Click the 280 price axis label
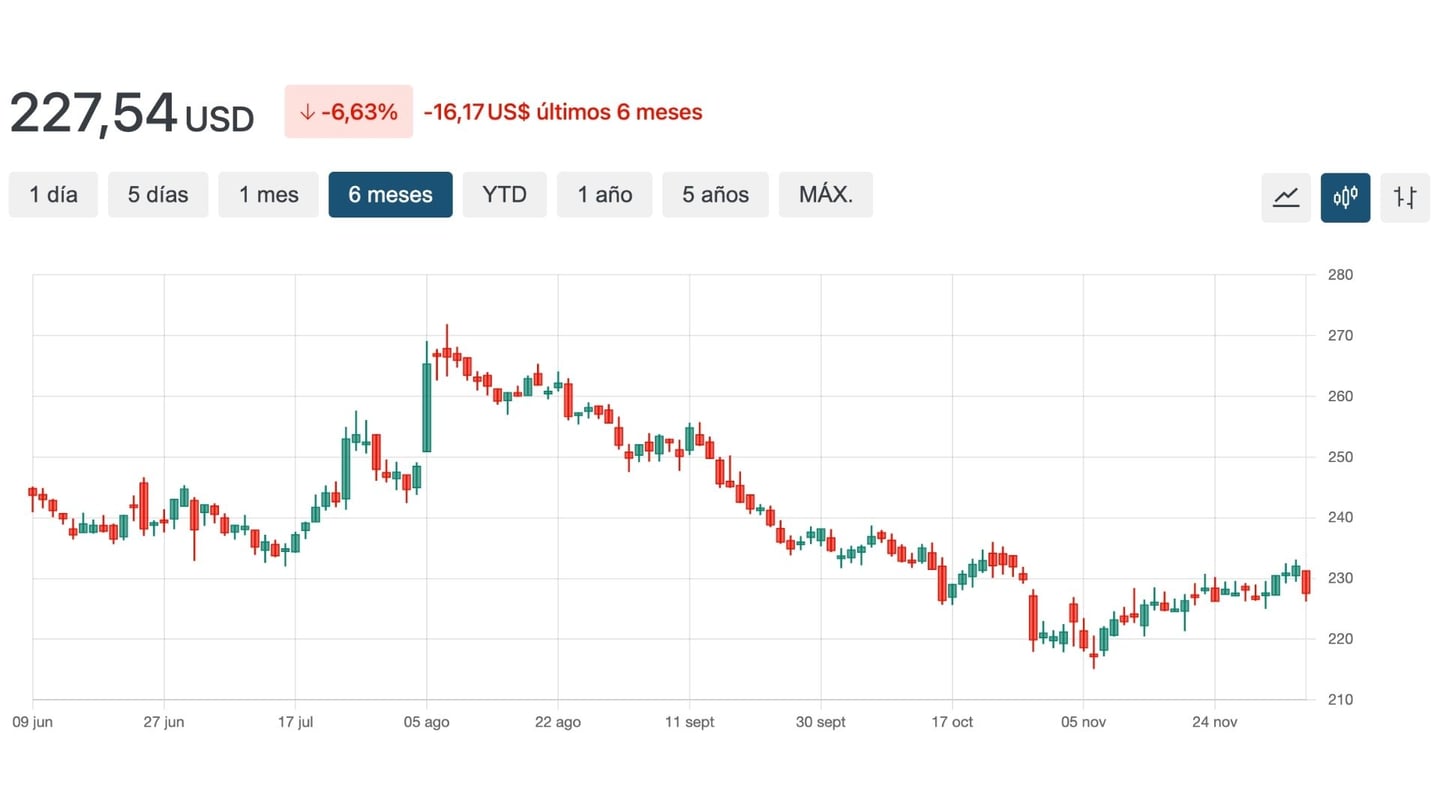The height and width of the screenshot is (810, 1440). click(1341, 275)
